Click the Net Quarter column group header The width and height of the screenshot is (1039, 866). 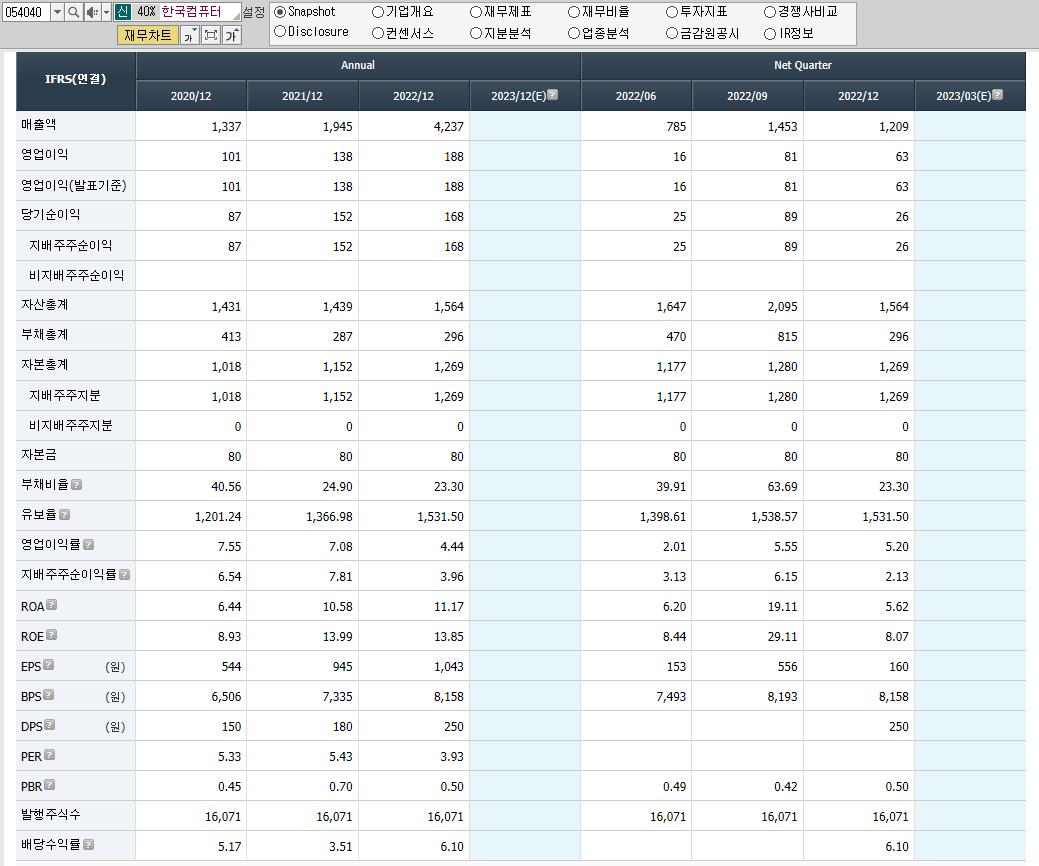[x=802, y=66]
